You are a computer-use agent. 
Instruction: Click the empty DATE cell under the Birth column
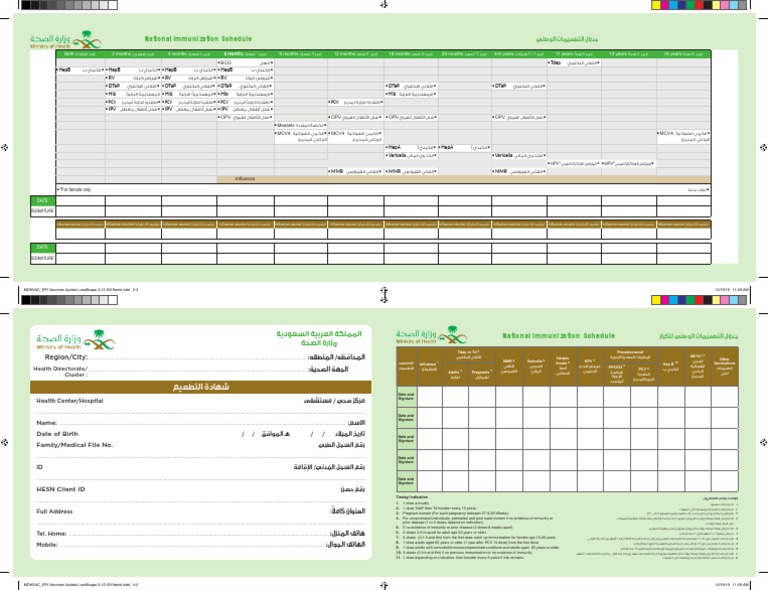80,201
